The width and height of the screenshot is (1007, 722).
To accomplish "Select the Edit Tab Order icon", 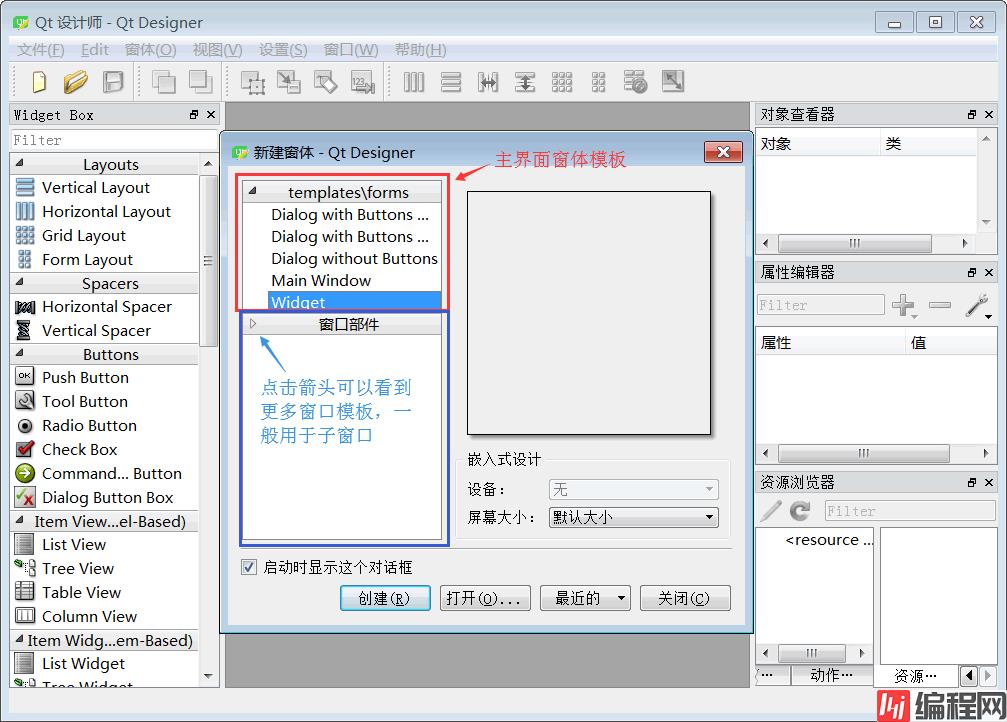I will coord(362,82).
